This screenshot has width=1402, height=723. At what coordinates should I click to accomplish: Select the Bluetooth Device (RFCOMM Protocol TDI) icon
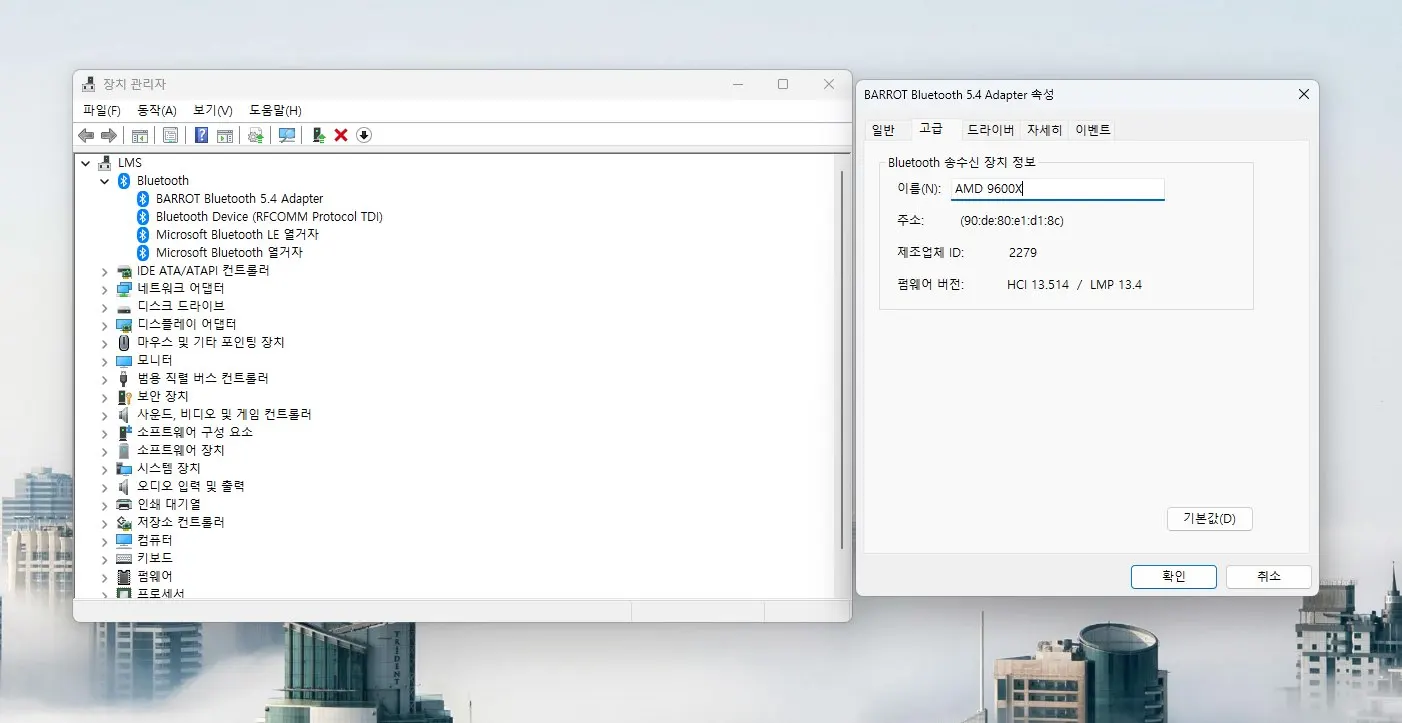[143, 216]
